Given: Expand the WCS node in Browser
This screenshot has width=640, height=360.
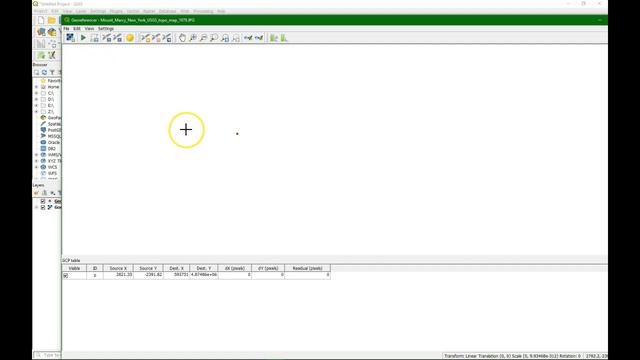Looking at the screenshot, I should 36,167.
